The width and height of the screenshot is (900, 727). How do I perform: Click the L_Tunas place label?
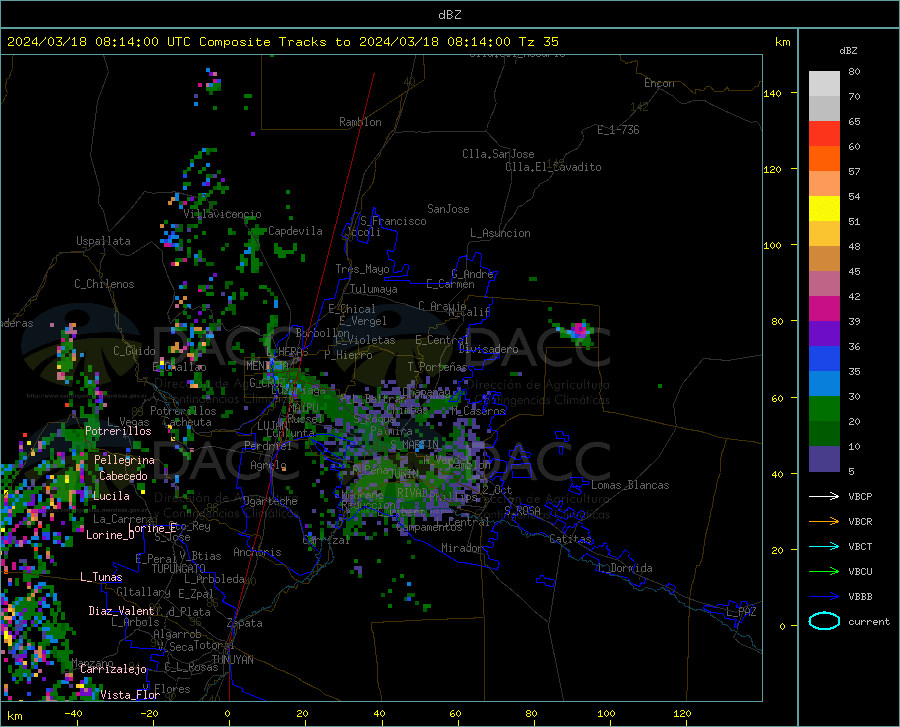[x=101, y=577]
